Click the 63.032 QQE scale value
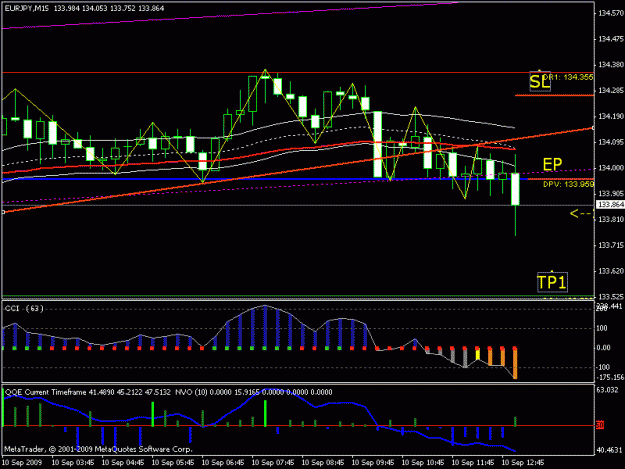Image resolution: width=625 pixels, height=469 pixels. coord(607,390)
